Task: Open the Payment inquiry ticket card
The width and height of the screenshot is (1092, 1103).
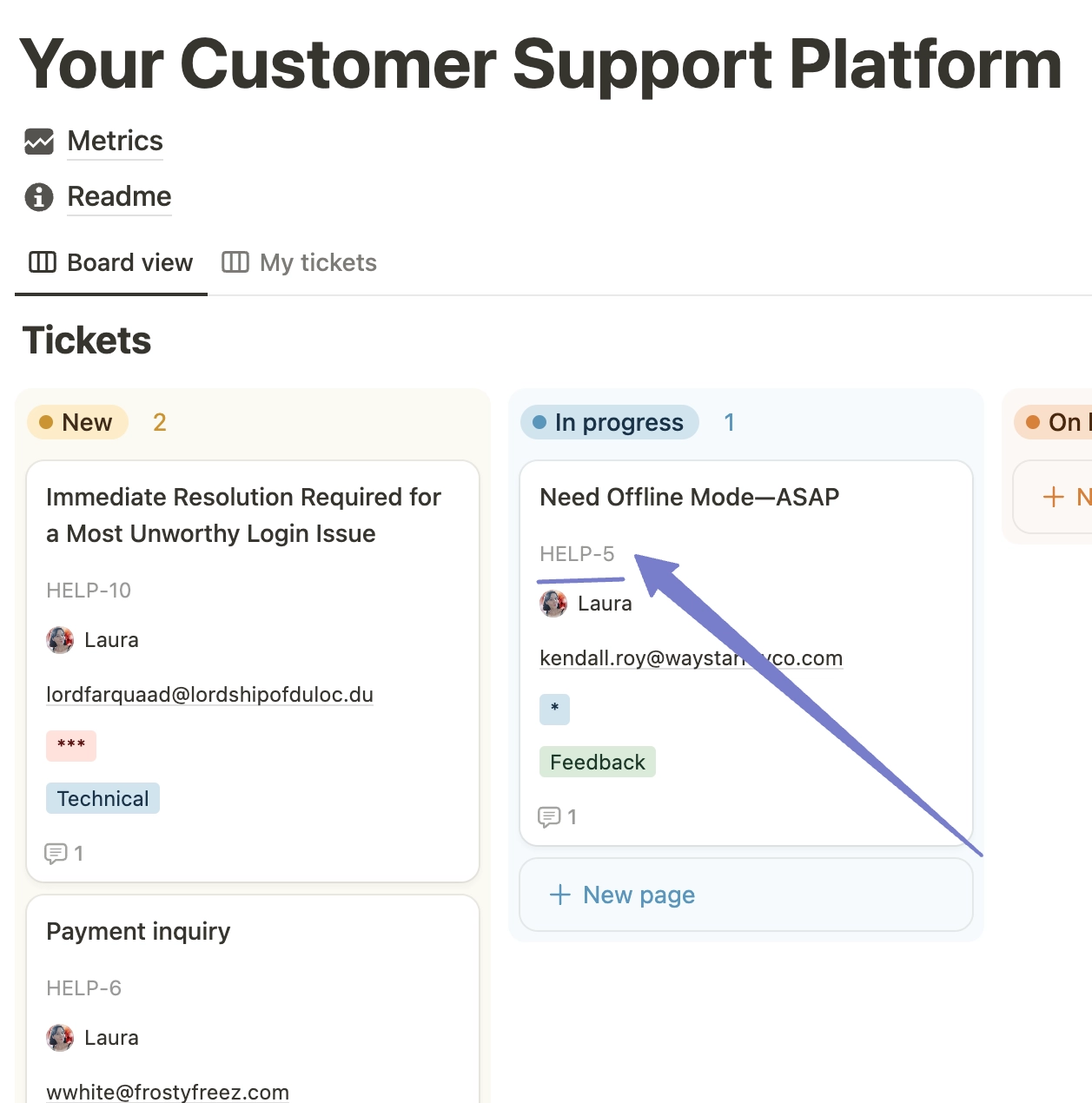Action: pyautogui.click(x=139, y=931)
